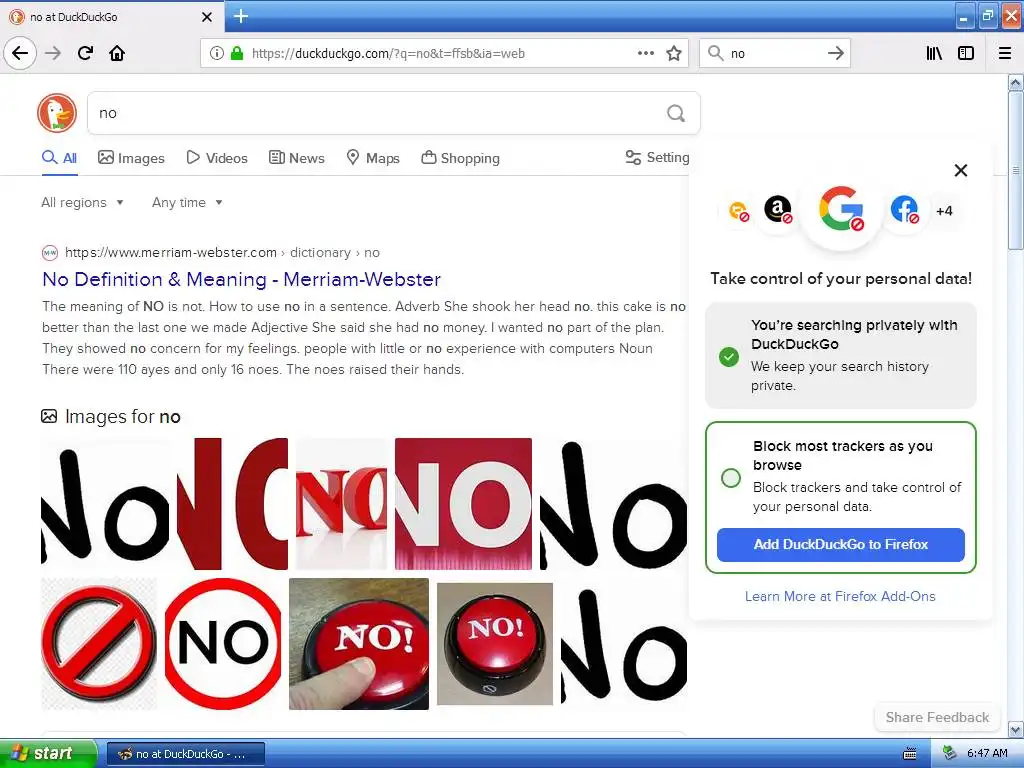1024x768 pixels.
Task: Switch to the Videos tab
Action: coord(217,158)
